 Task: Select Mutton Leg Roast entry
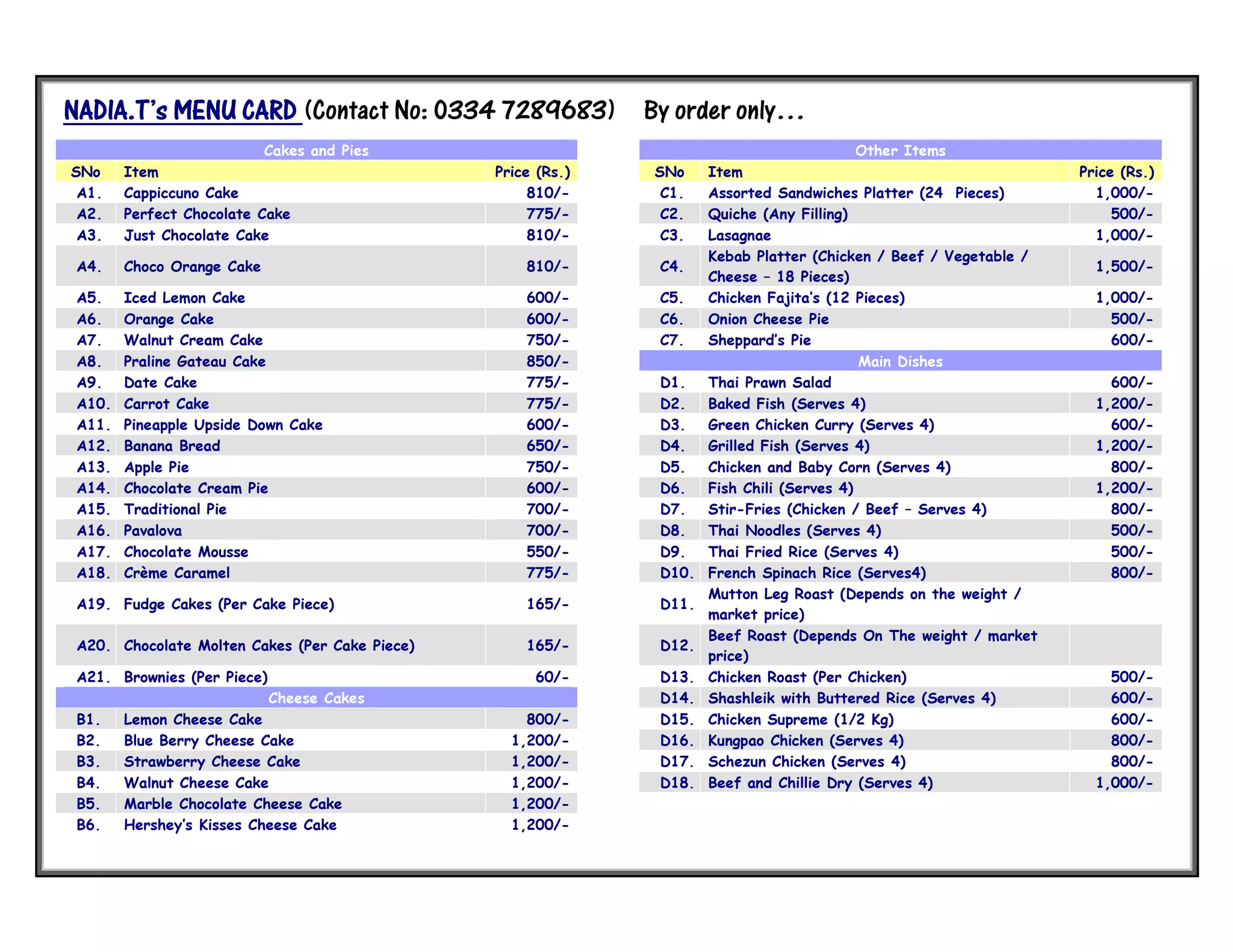pos(863,604)
